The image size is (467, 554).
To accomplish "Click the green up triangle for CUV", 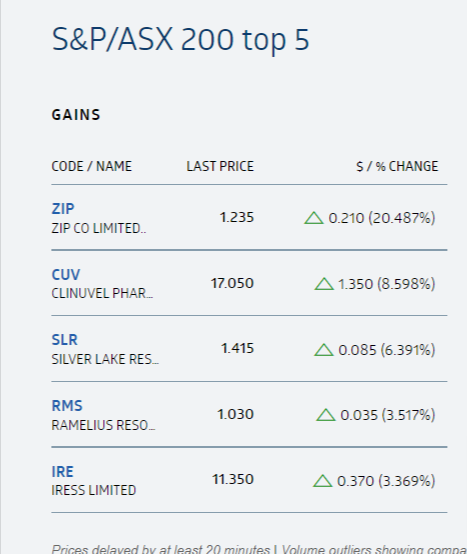I will 324,284.
